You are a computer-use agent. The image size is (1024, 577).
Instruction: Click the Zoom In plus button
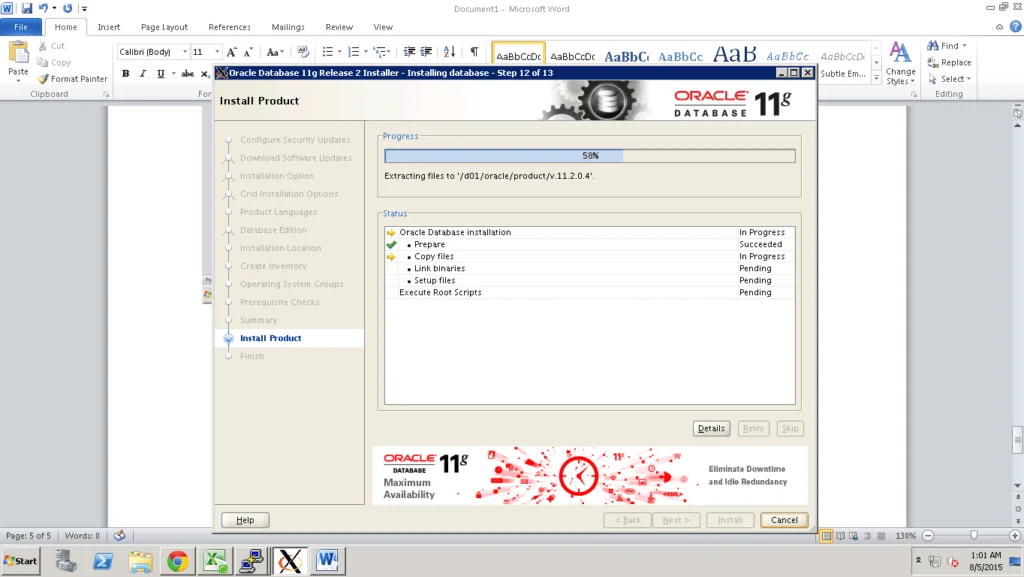[1014, 536]
